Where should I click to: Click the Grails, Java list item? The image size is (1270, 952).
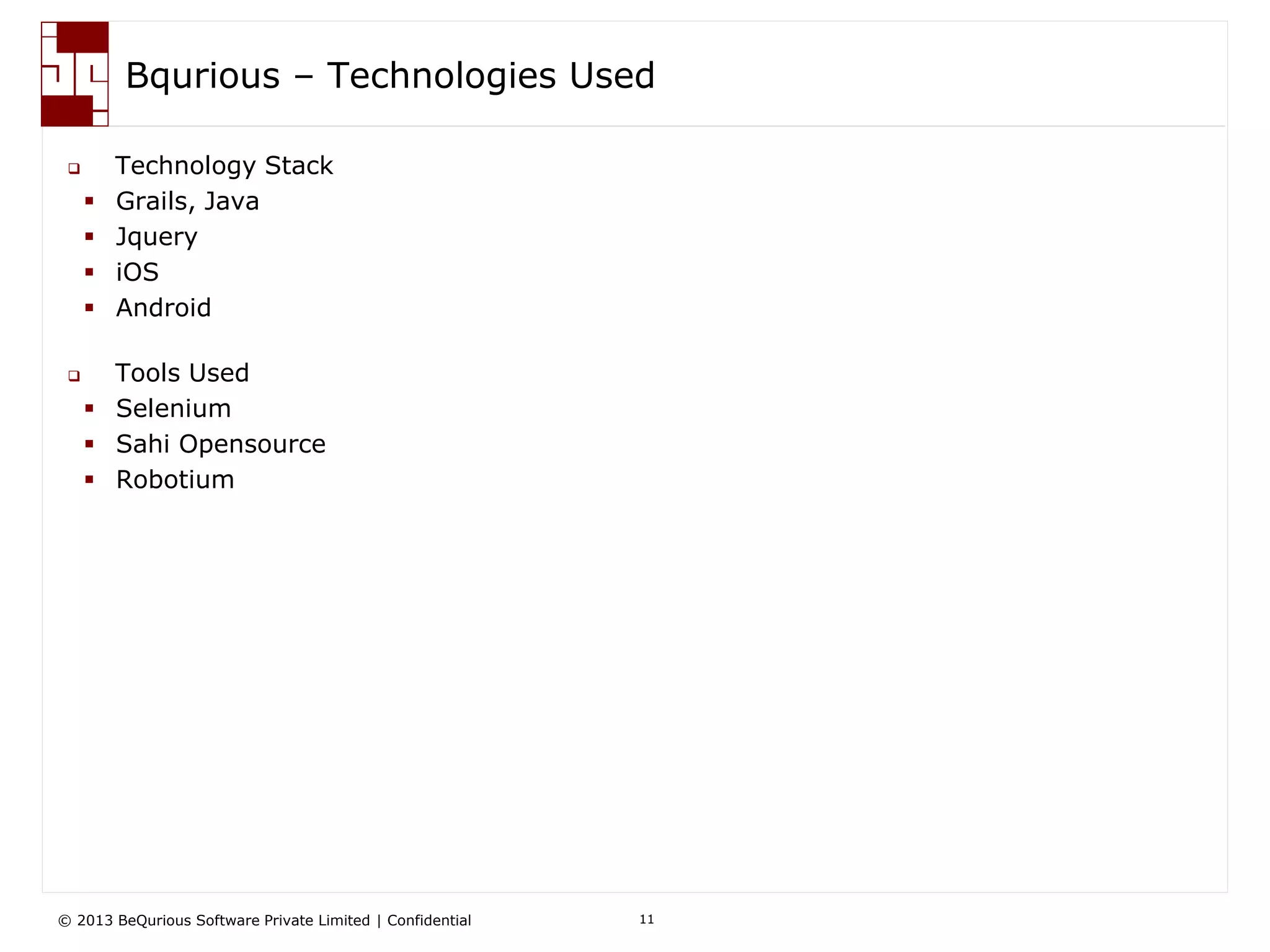[187, 201]
